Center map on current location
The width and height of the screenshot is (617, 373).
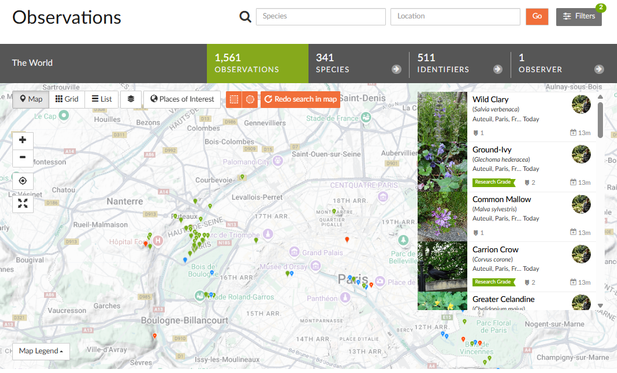point(22,181)
